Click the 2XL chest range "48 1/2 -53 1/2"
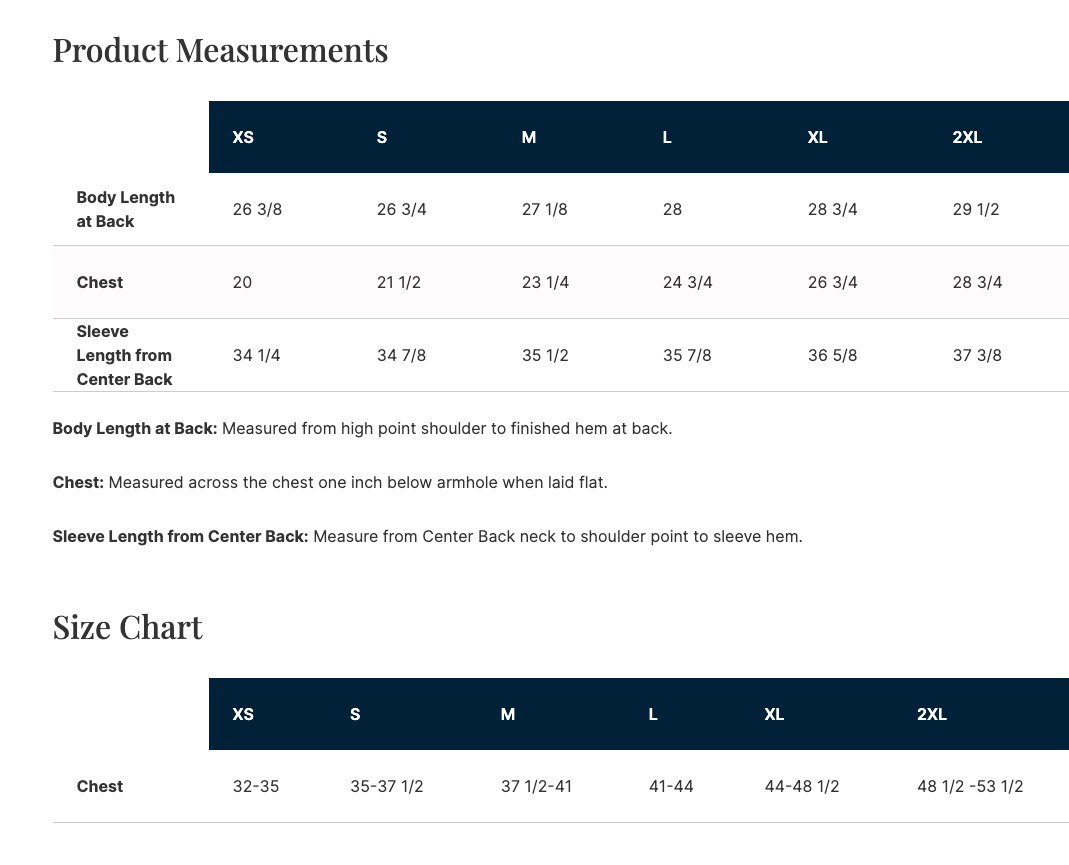 tap(970, 786)
